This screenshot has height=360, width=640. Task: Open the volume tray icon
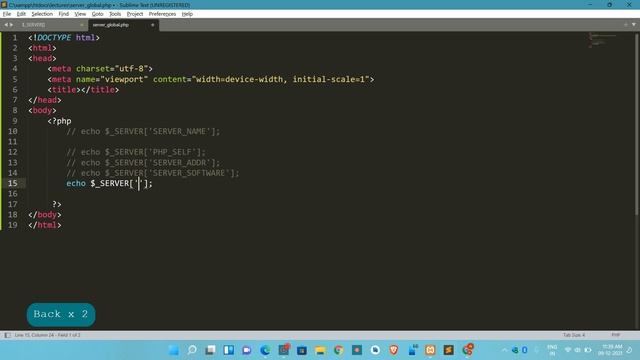578,350
